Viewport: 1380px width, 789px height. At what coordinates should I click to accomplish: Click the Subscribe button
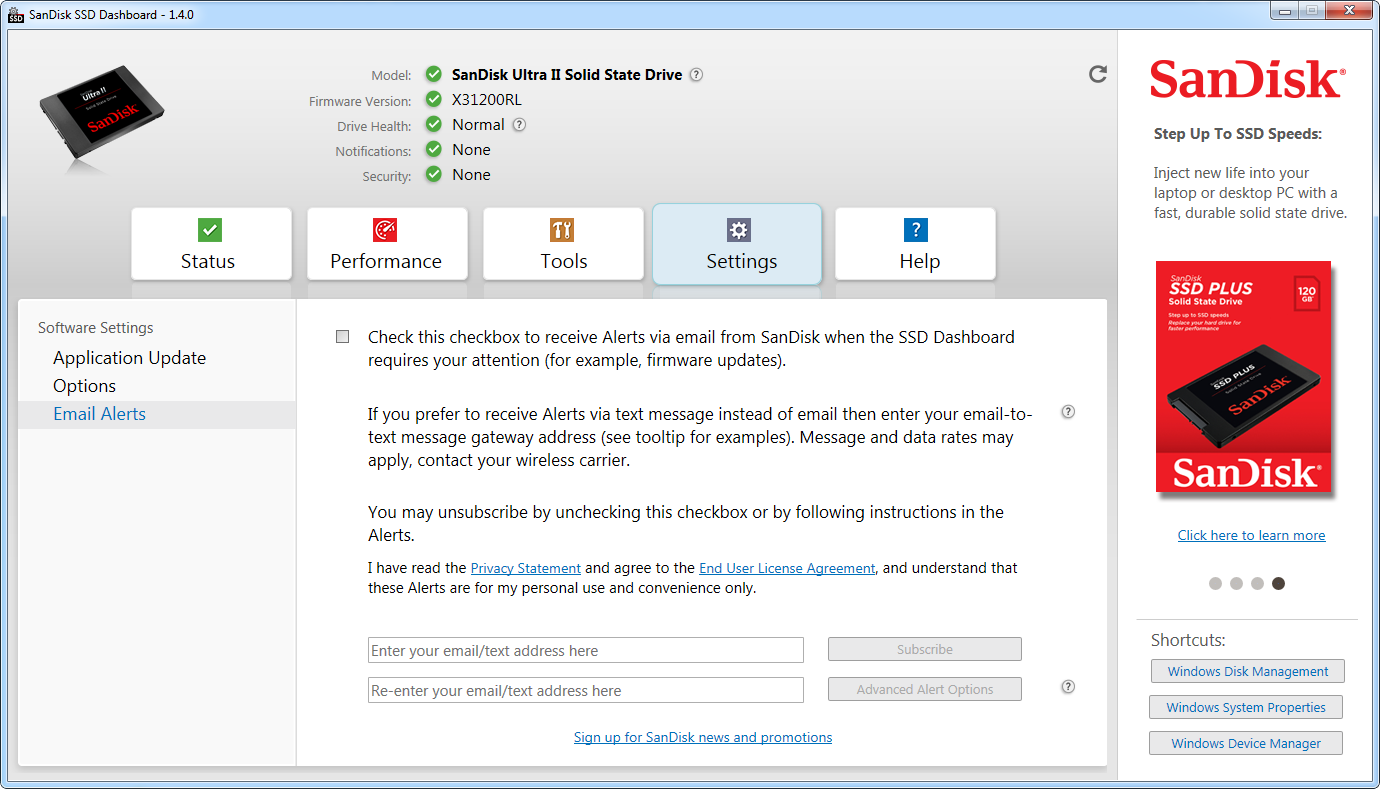925,649
